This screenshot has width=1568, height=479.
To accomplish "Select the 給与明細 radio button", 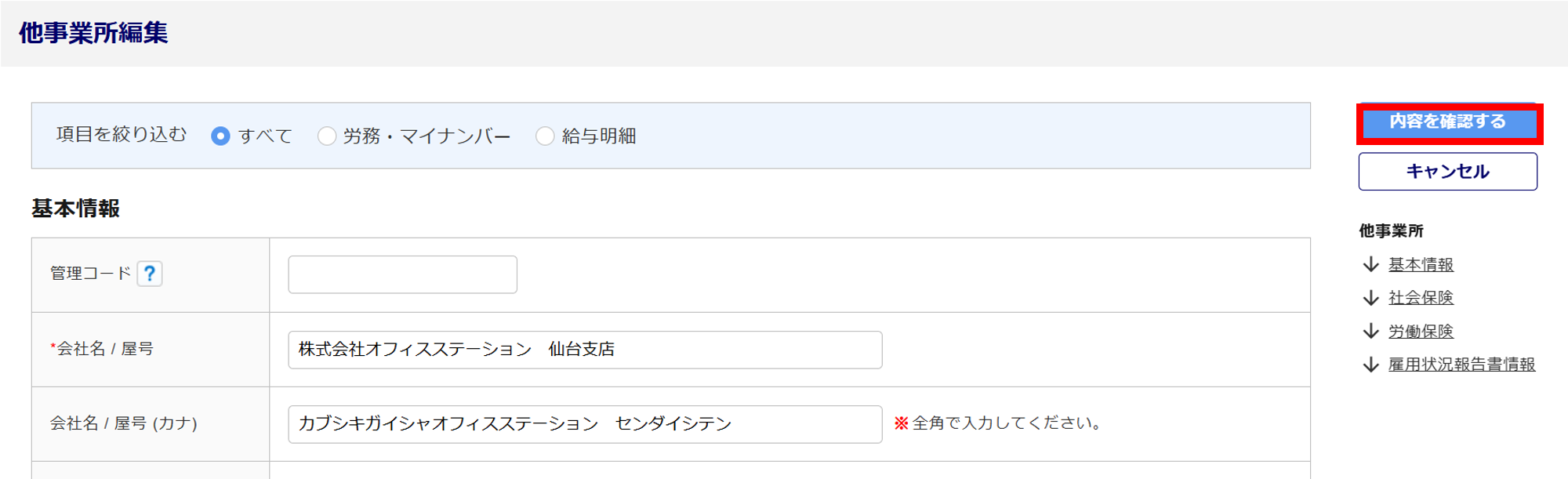I will 545,136.
